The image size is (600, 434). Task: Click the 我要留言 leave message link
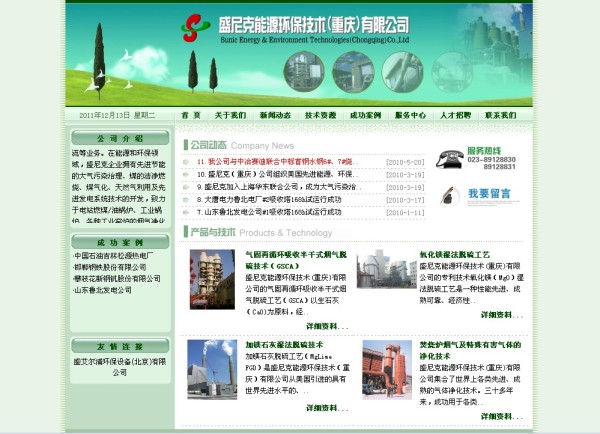click(489, 194)
